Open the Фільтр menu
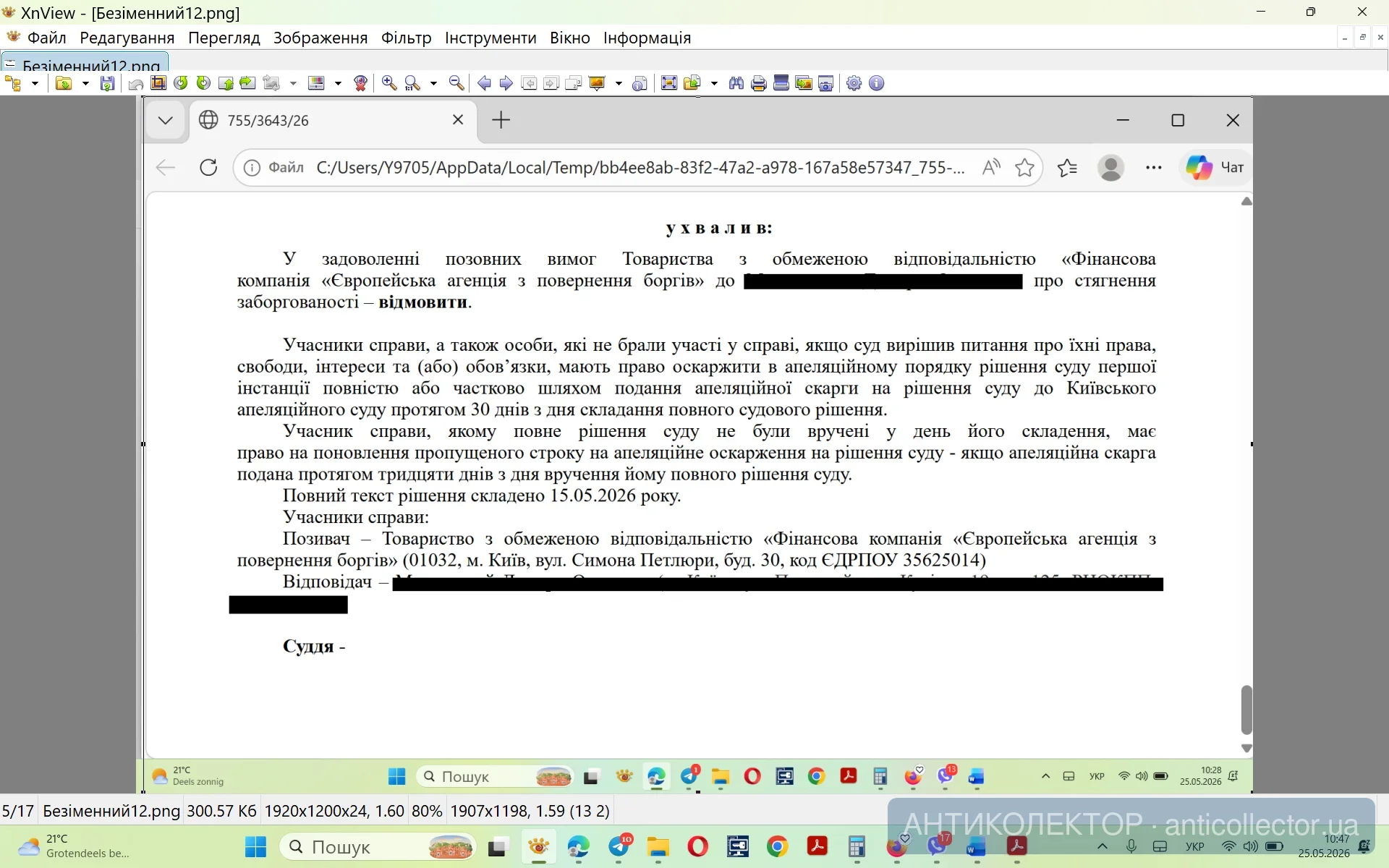 tap(407, 38)
